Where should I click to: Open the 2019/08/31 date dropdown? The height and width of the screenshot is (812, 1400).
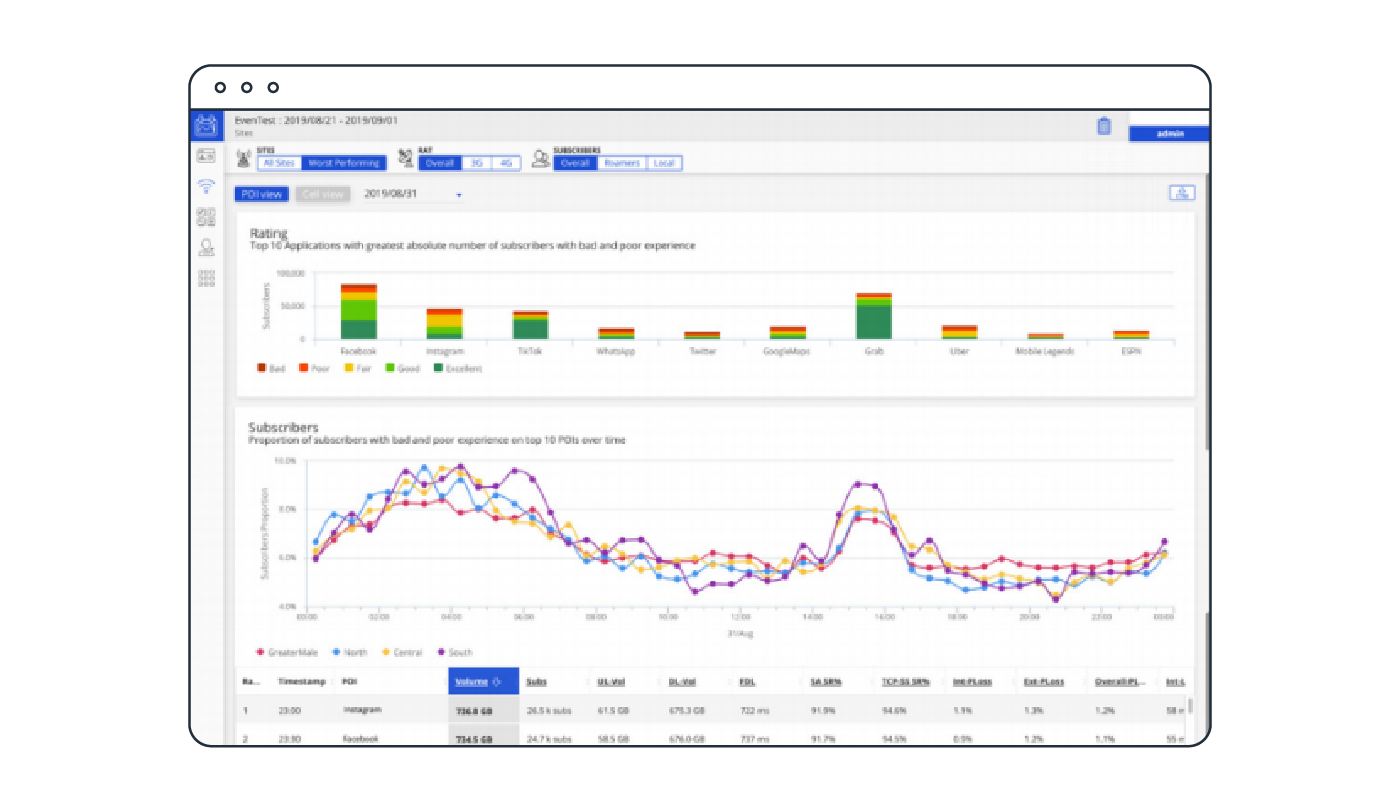(x=412, y=194)
